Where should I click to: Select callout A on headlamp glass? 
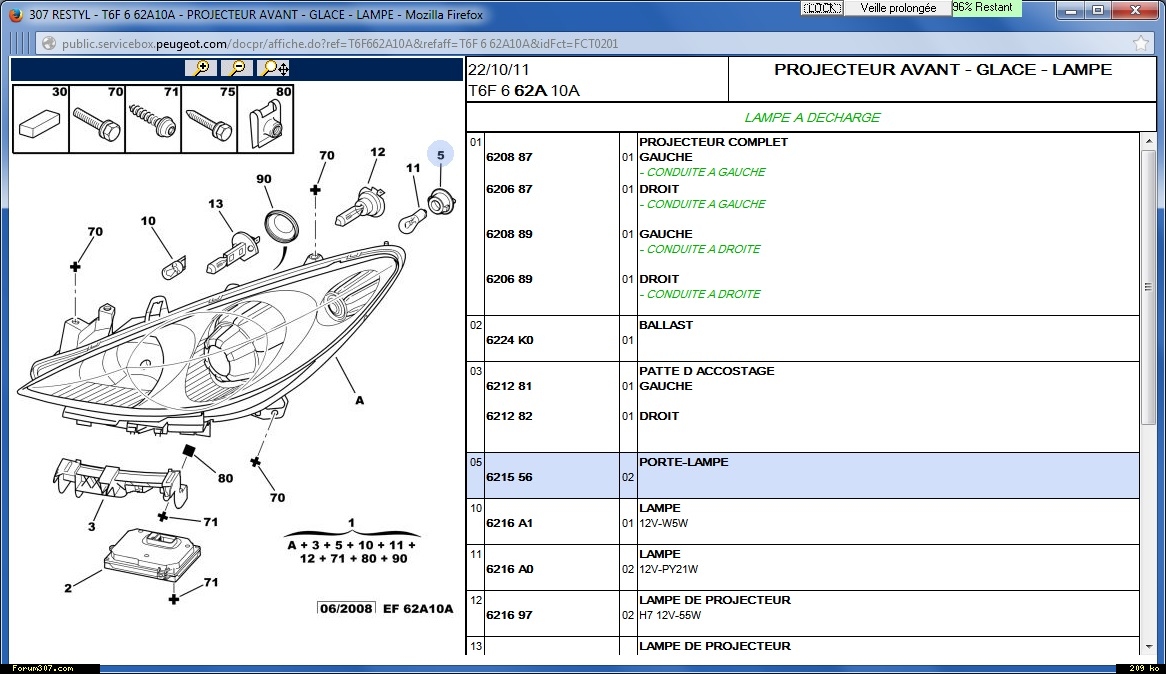pyautogui.click(x=360, y=400)
